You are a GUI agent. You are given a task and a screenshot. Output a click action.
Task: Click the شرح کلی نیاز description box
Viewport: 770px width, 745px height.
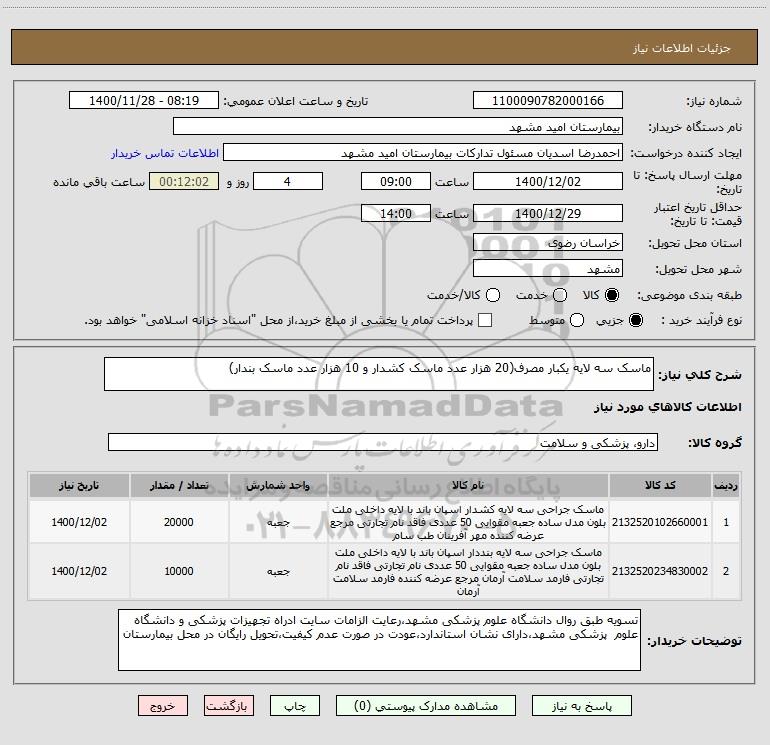[379, 374]
